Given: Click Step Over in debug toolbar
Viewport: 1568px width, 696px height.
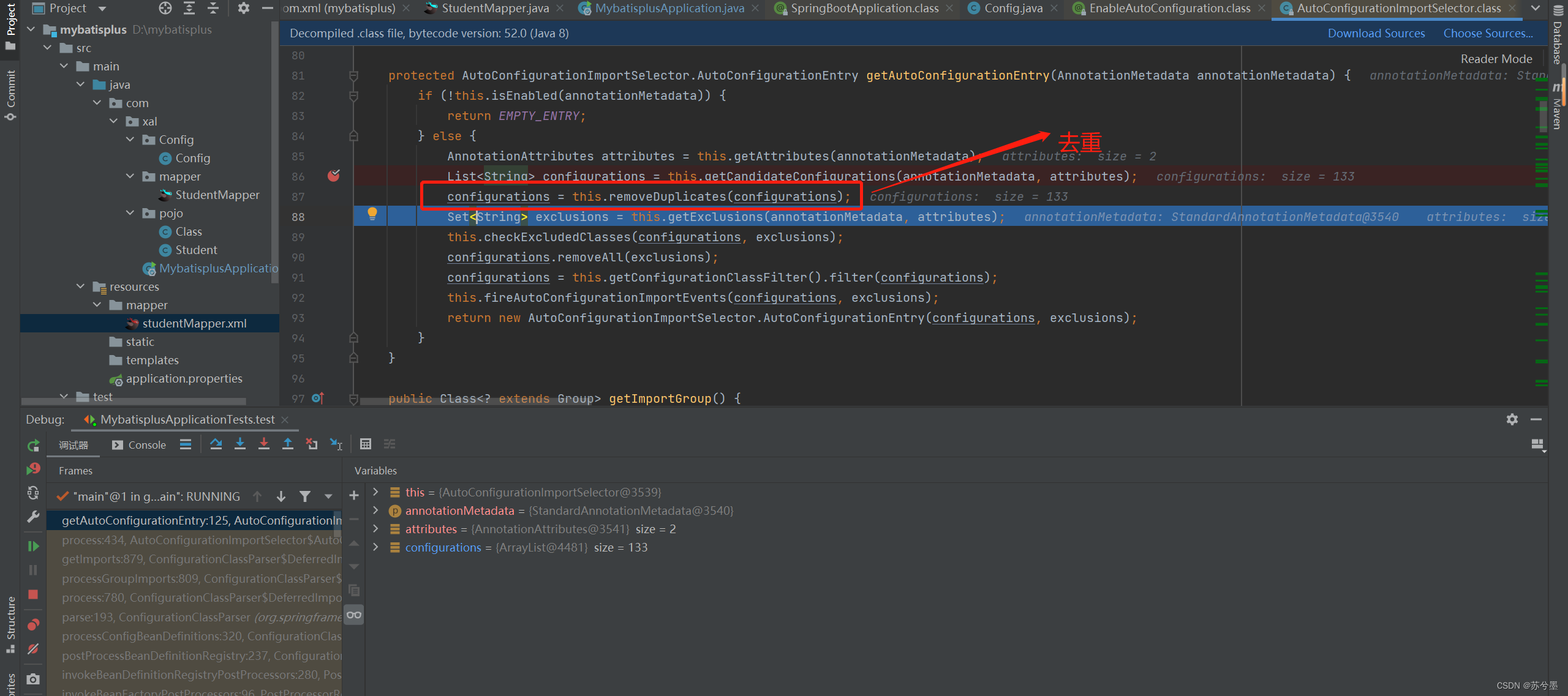Looking at the screenshot, I should point(216,444).
